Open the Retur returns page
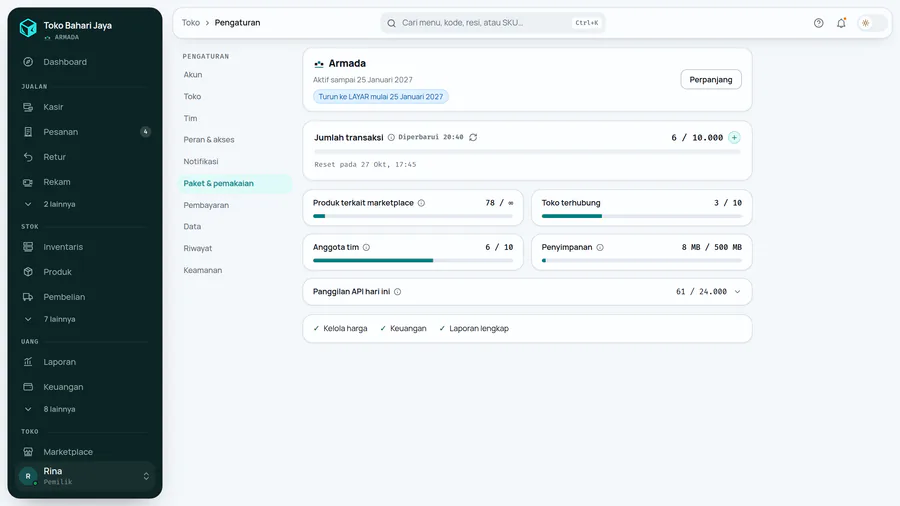The image size is (900, 506). pos(85,157)
